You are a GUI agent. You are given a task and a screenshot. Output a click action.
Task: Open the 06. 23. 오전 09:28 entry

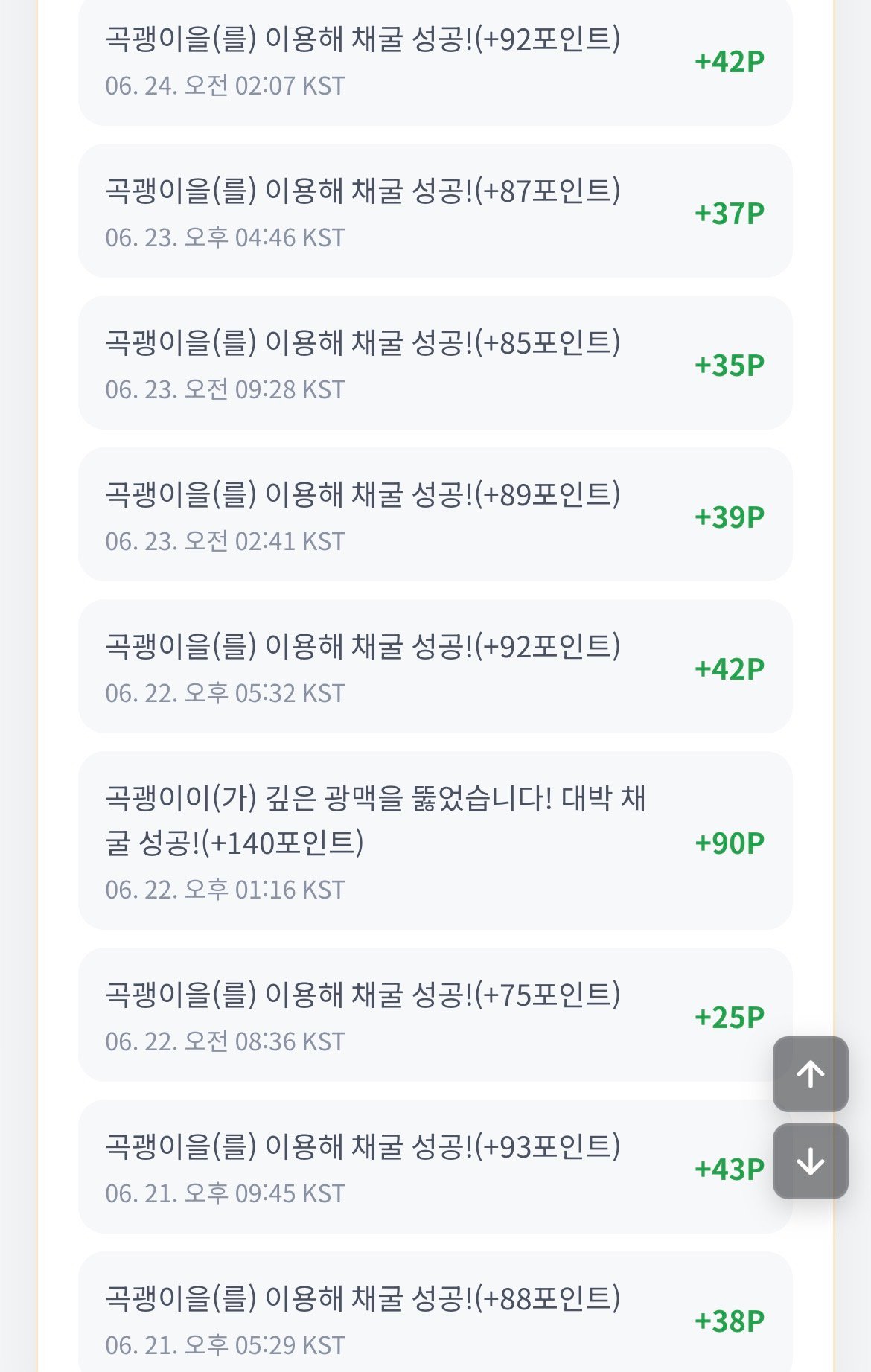(x=435, y=363)
